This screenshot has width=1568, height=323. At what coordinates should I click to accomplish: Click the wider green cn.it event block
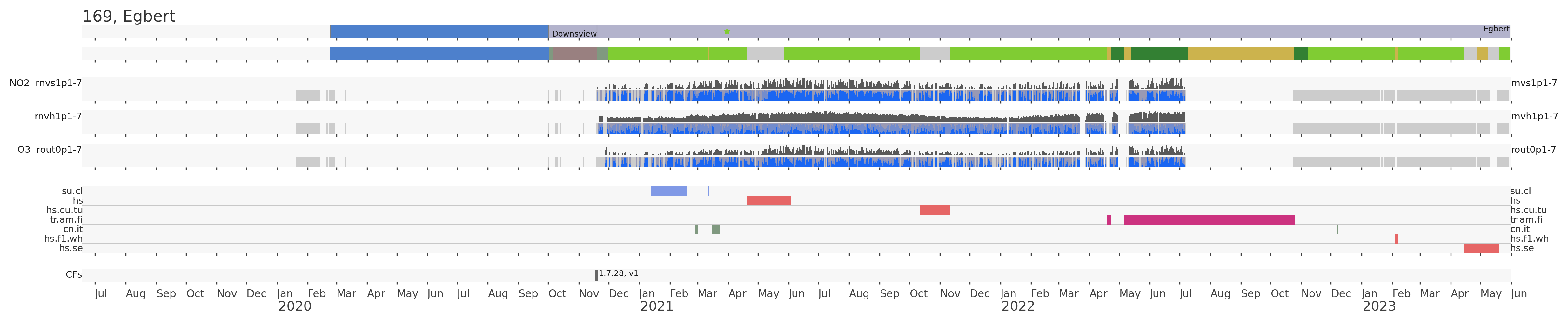(716, 229)
